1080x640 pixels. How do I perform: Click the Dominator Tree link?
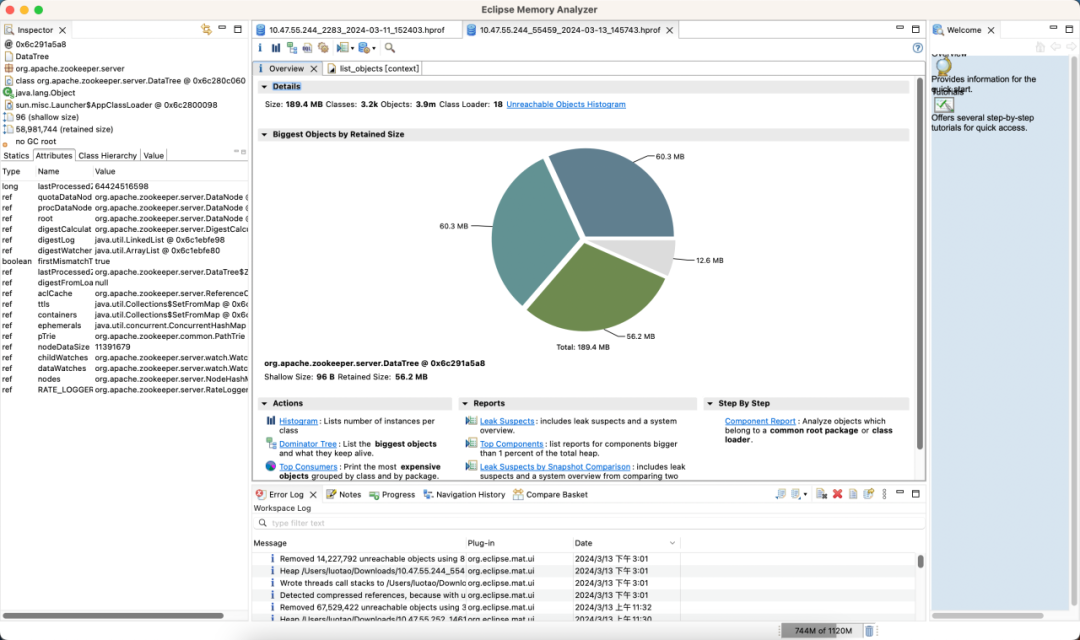click(308, 444)
